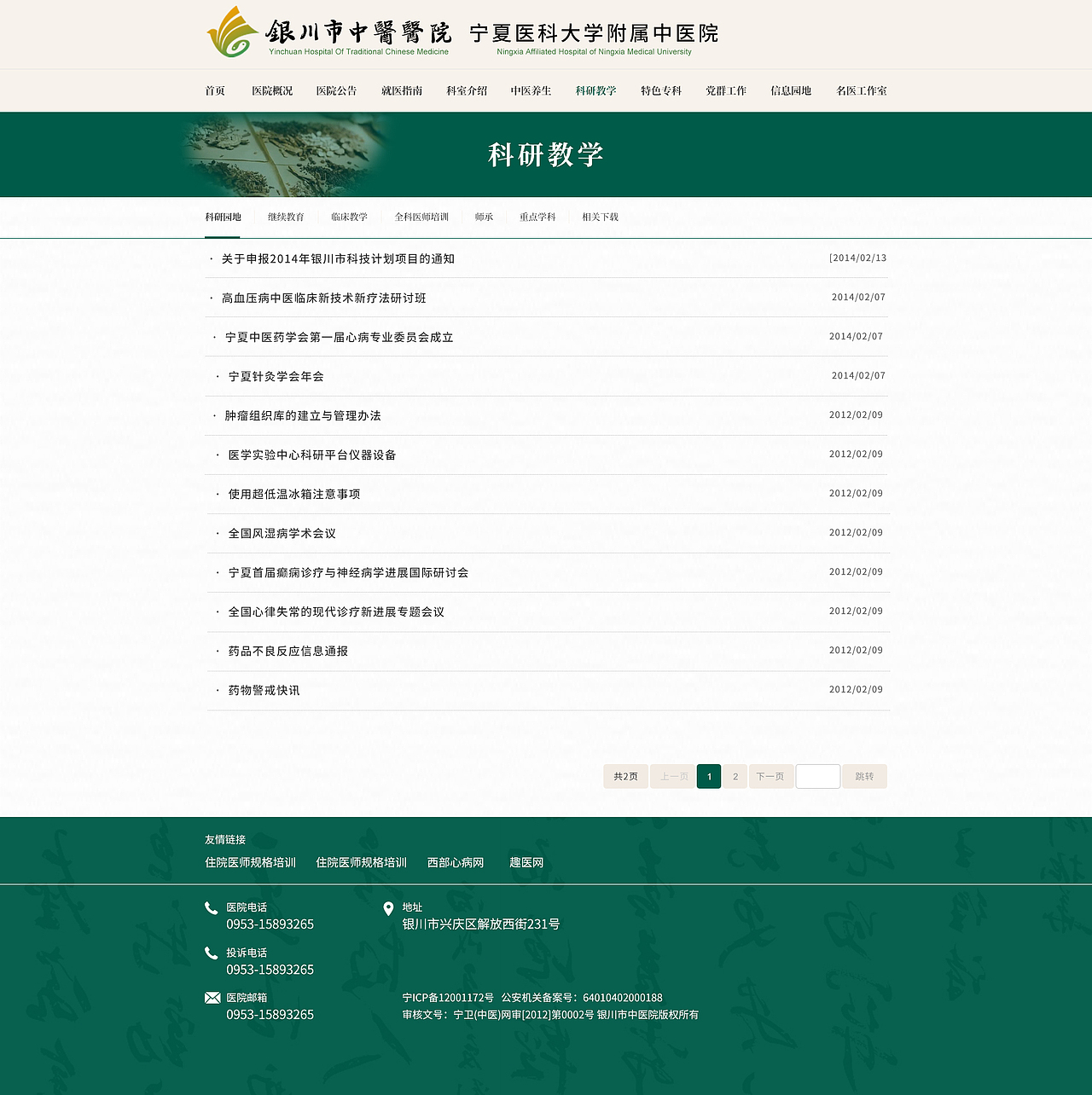
Task: Select the 特色专科 navigation item
Action: [x=661, y=90]
